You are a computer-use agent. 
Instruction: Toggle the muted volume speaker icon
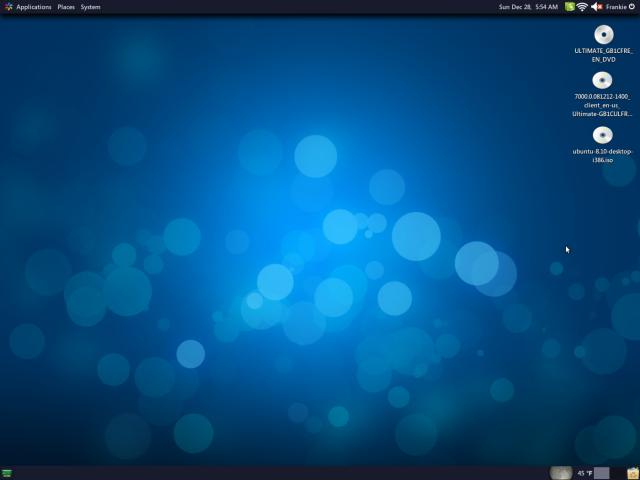pos(597,7)
